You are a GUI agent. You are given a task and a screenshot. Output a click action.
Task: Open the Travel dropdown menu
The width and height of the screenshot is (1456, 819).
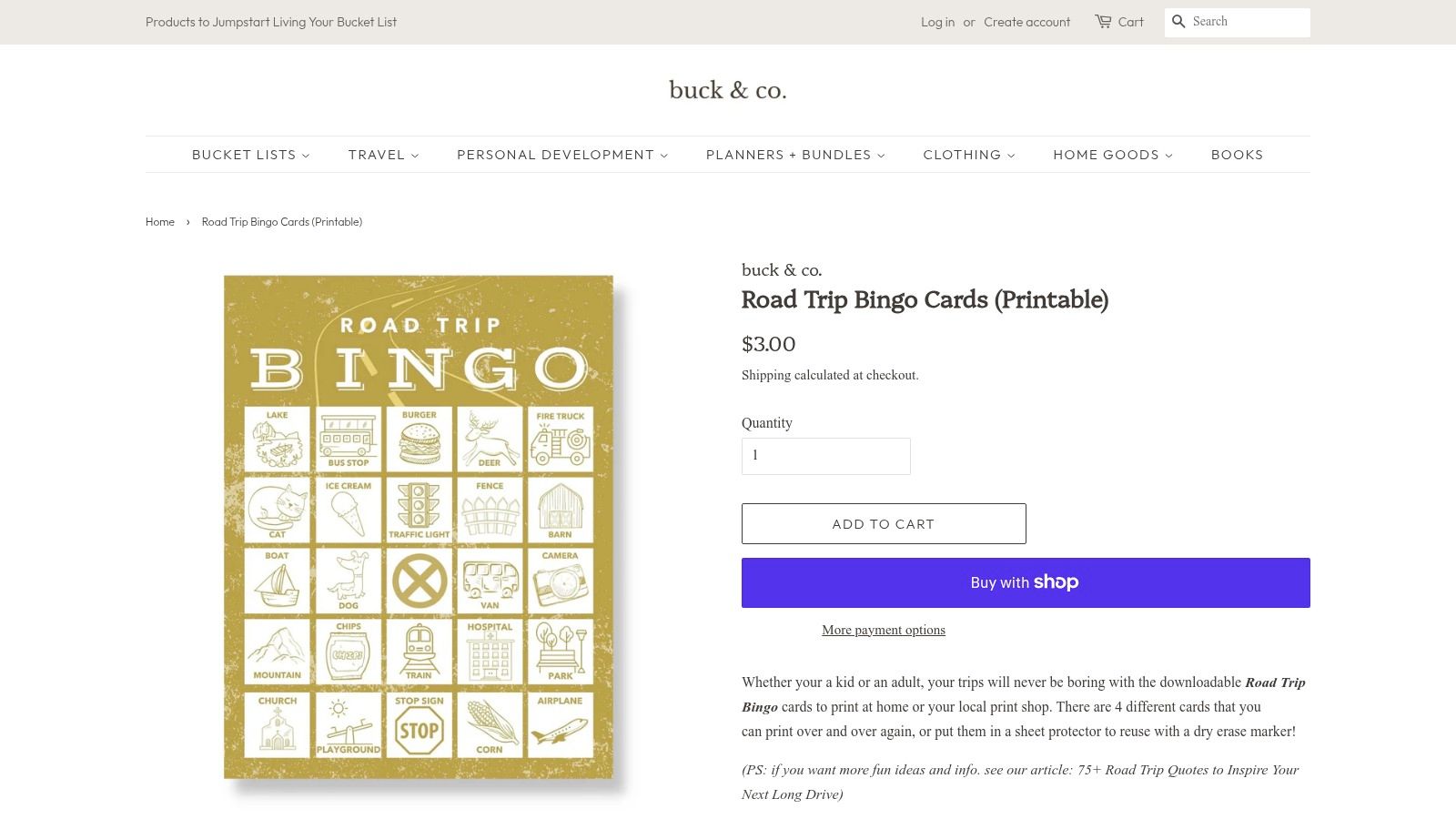click(383, 155)
